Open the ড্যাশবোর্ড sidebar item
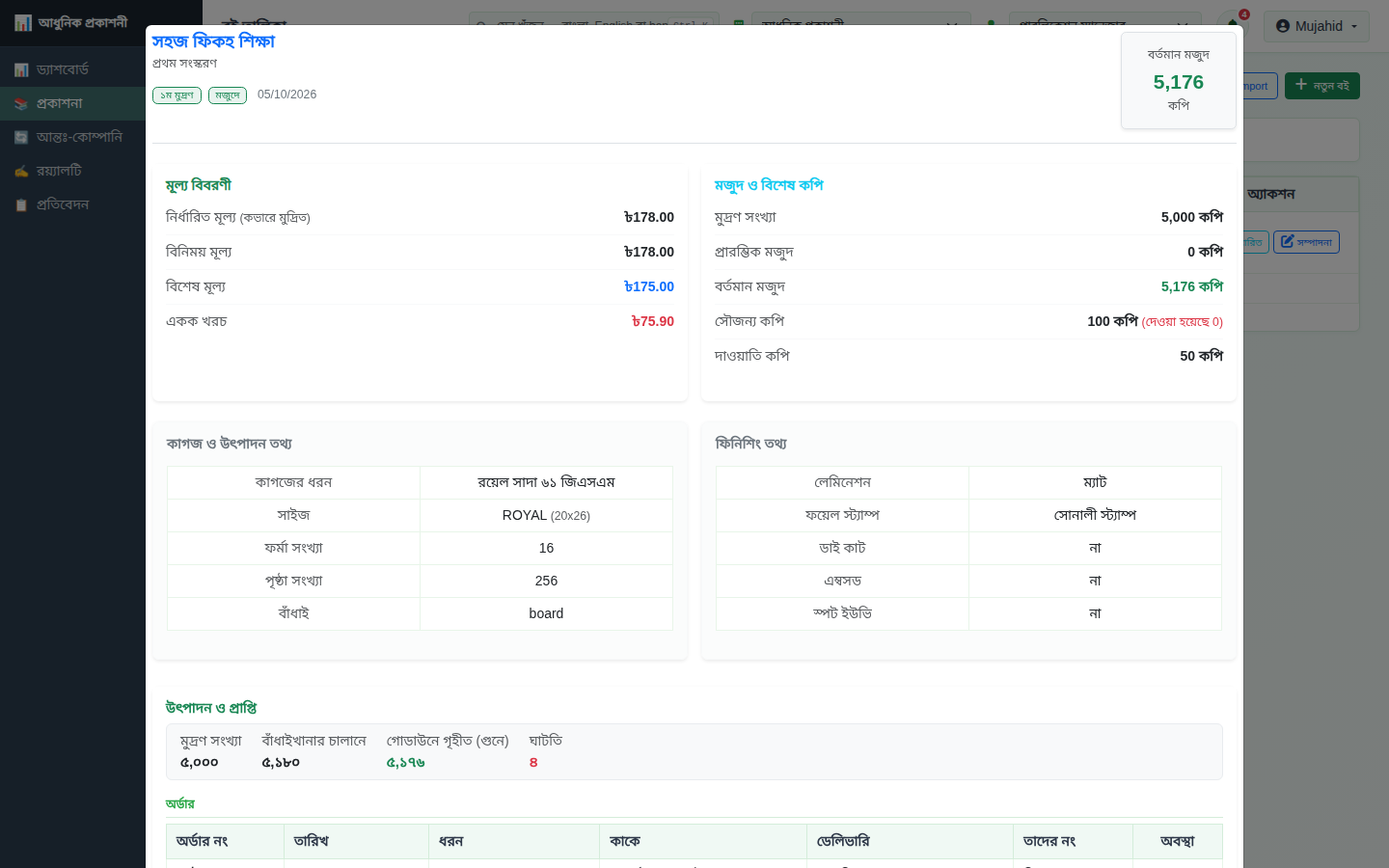The width and height of the screenshot is (1389, 868). [72, 69]
